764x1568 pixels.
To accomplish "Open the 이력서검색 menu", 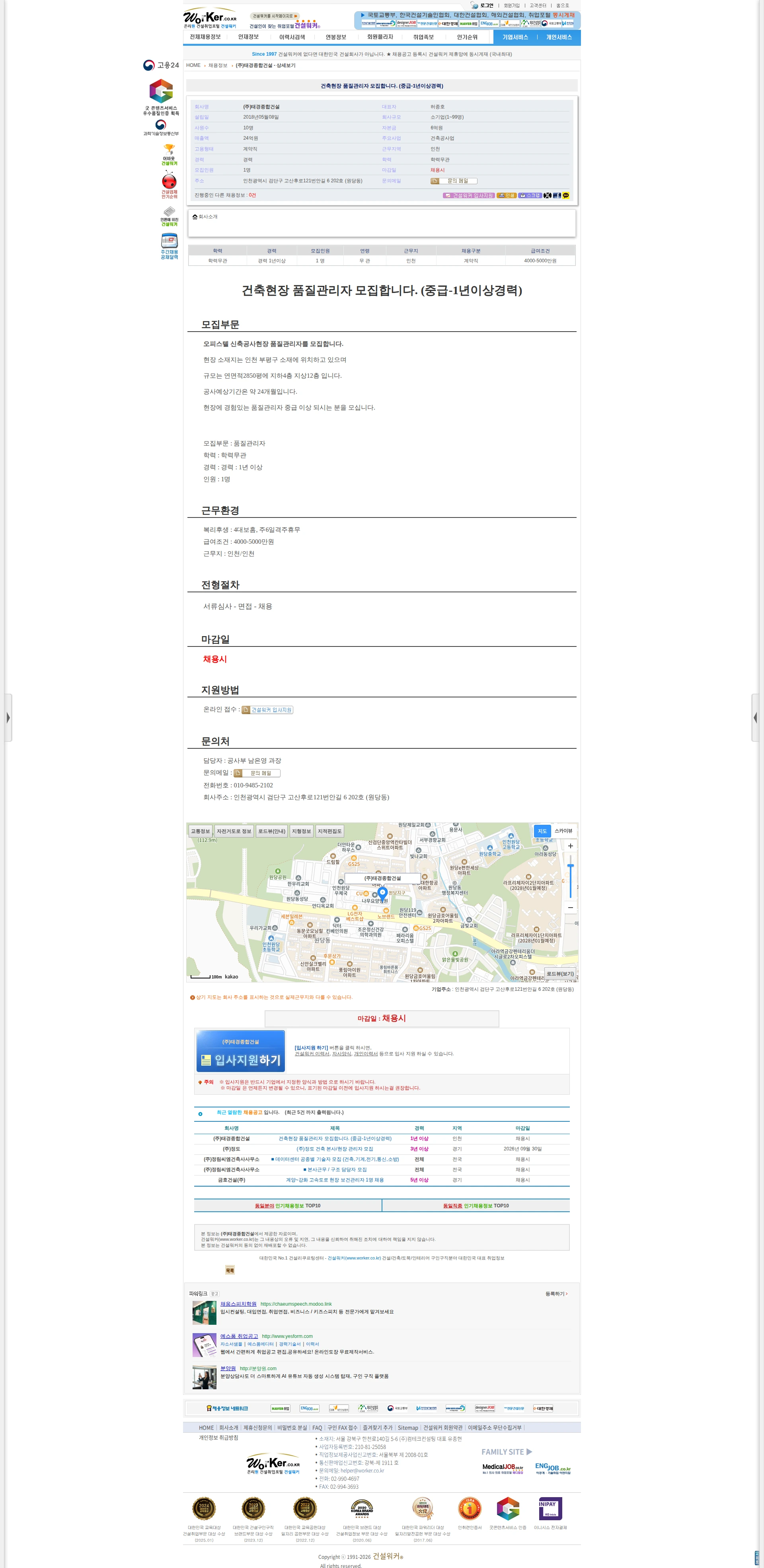I will [292, 37].
